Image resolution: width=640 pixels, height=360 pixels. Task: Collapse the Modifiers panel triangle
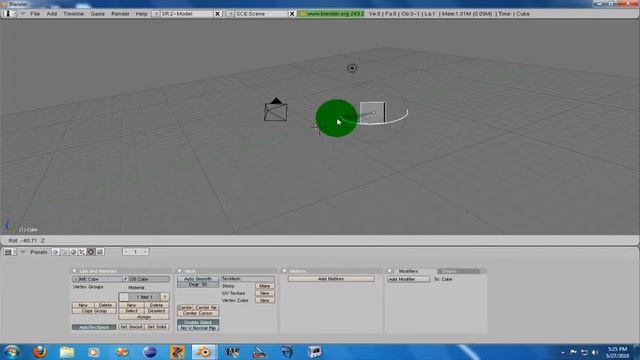pos(390,271)
